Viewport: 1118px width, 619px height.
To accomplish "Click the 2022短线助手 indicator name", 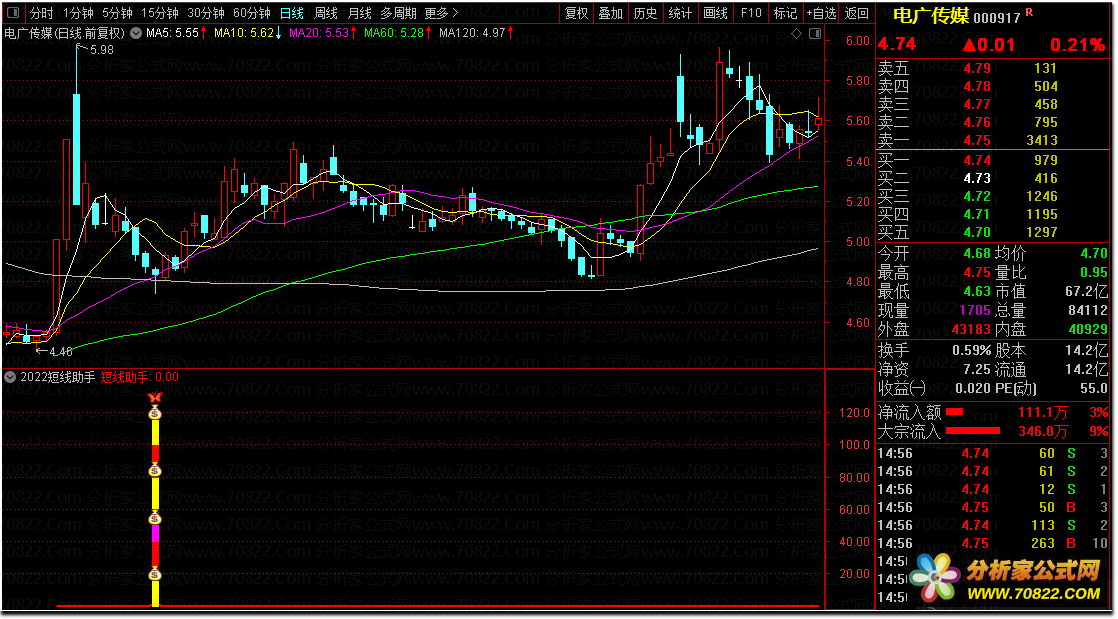I will tap(57, 377).
